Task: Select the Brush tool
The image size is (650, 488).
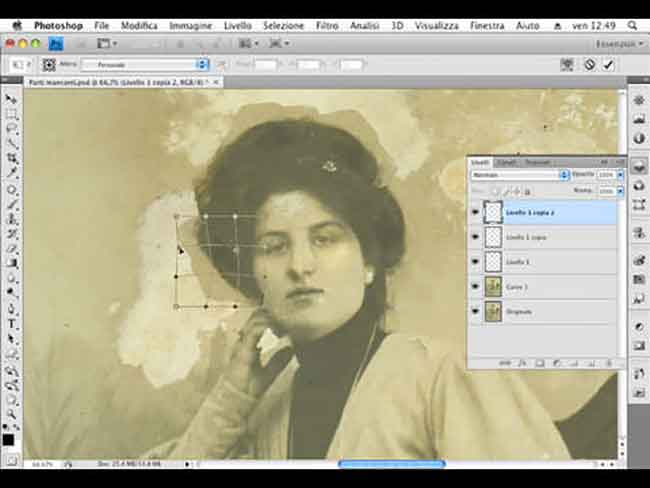Action: pos(11,204)
